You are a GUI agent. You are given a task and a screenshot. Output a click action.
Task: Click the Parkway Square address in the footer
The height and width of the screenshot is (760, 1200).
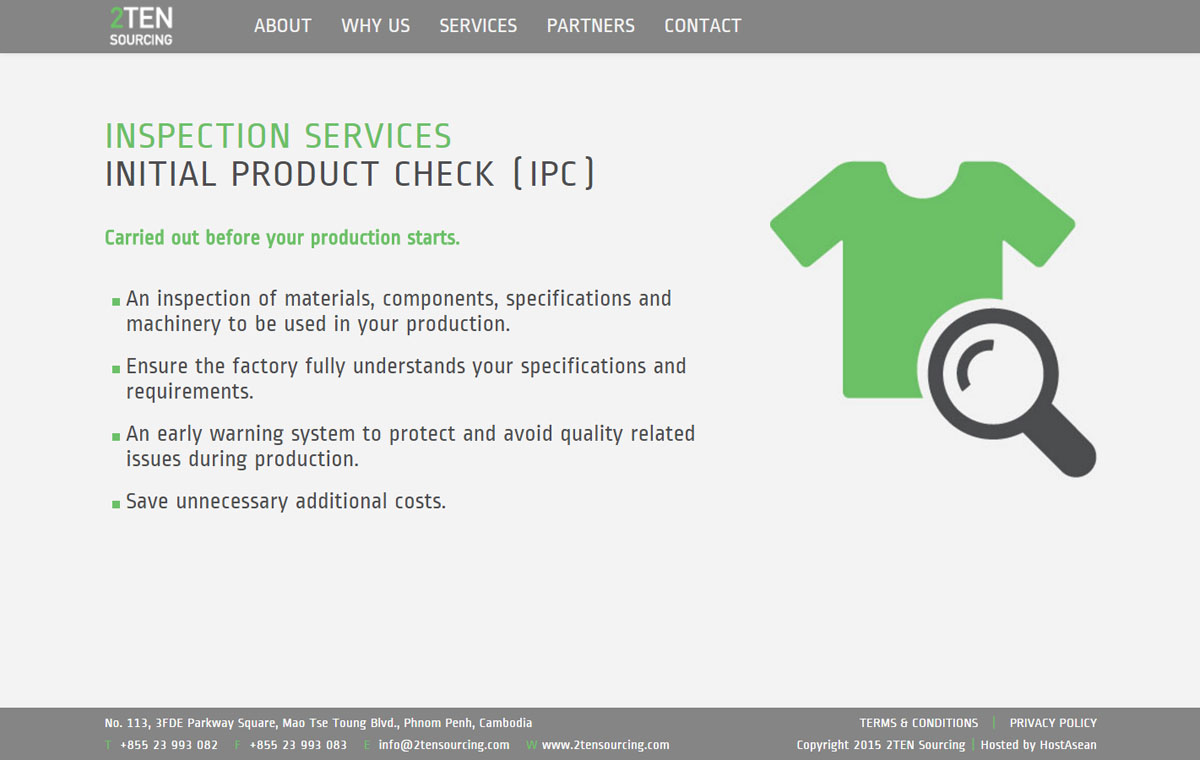click(x=318, y=723)
